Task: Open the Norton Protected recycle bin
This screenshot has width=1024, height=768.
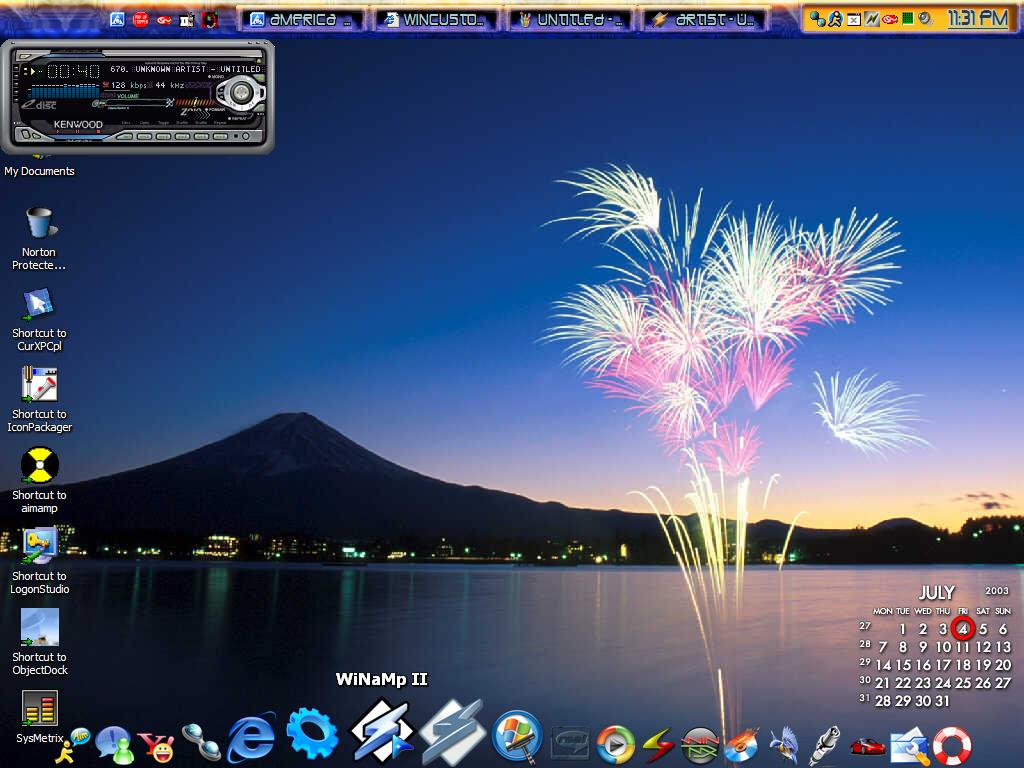Action: pos(39,238)
